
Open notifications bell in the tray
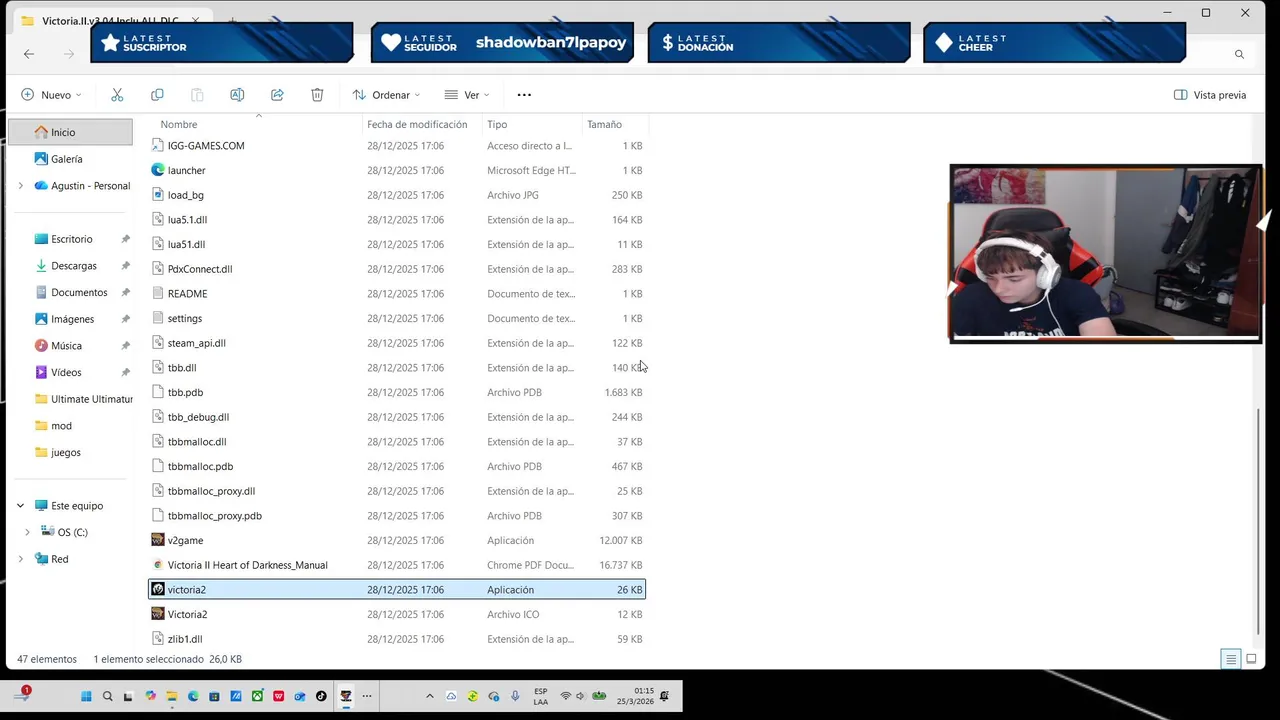click(664, 696)
